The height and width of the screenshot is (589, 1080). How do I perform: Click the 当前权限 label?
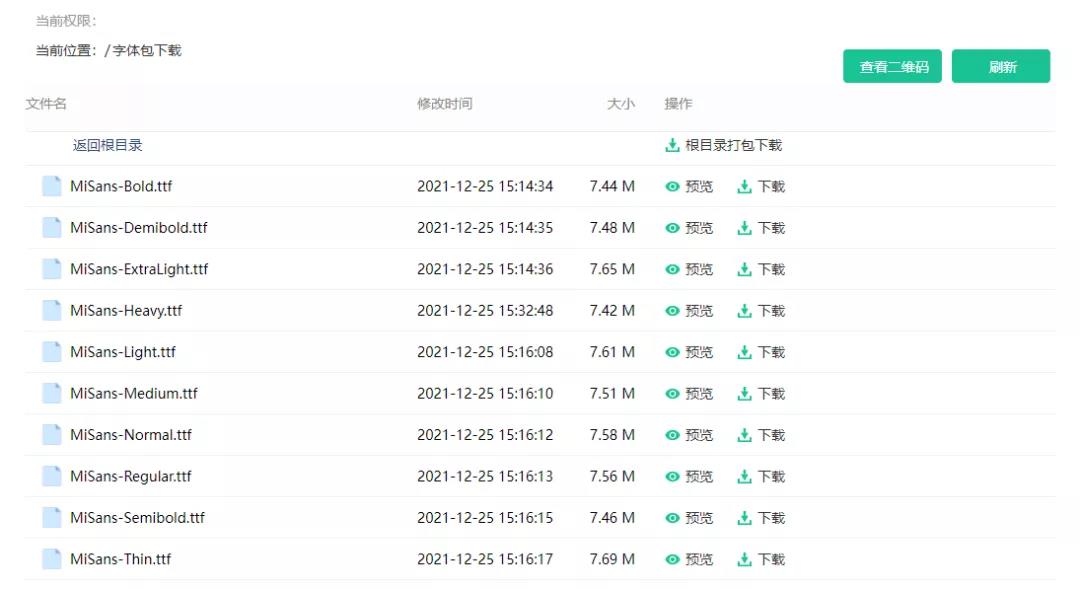66,21
